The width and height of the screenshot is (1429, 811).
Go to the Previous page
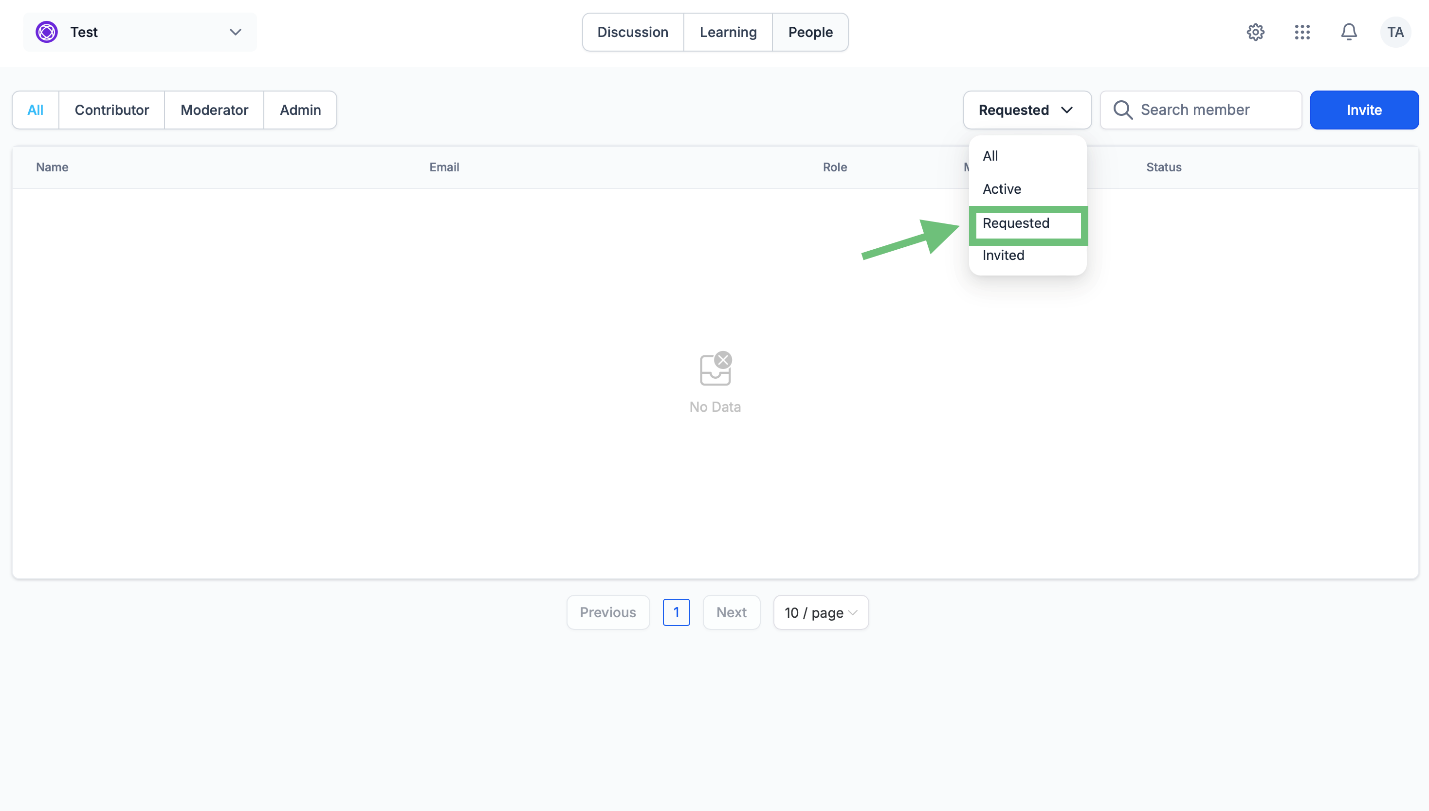[608, 612]
